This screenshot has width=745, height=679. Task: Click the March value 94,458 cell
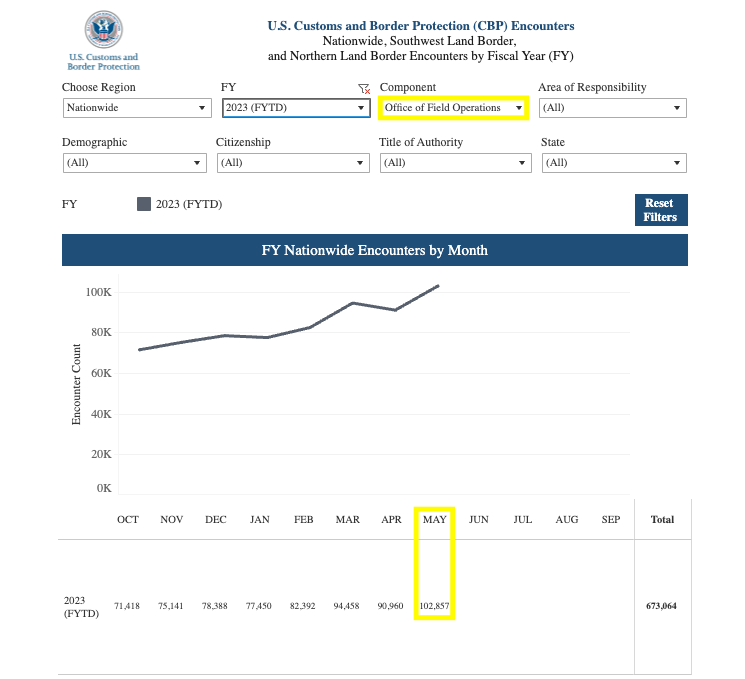[347, 607]
